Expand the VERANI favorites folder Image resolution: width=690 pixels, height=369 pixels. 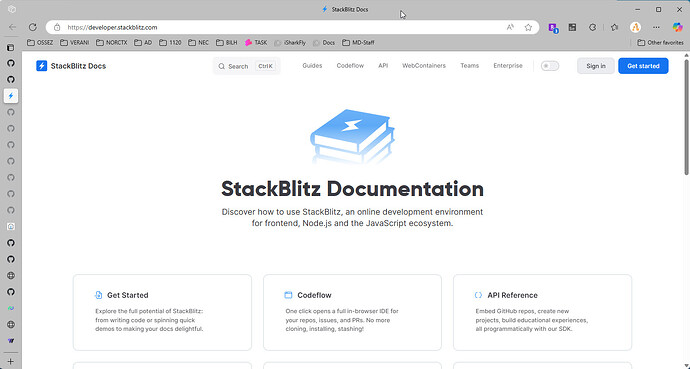[x=75, y=43]
